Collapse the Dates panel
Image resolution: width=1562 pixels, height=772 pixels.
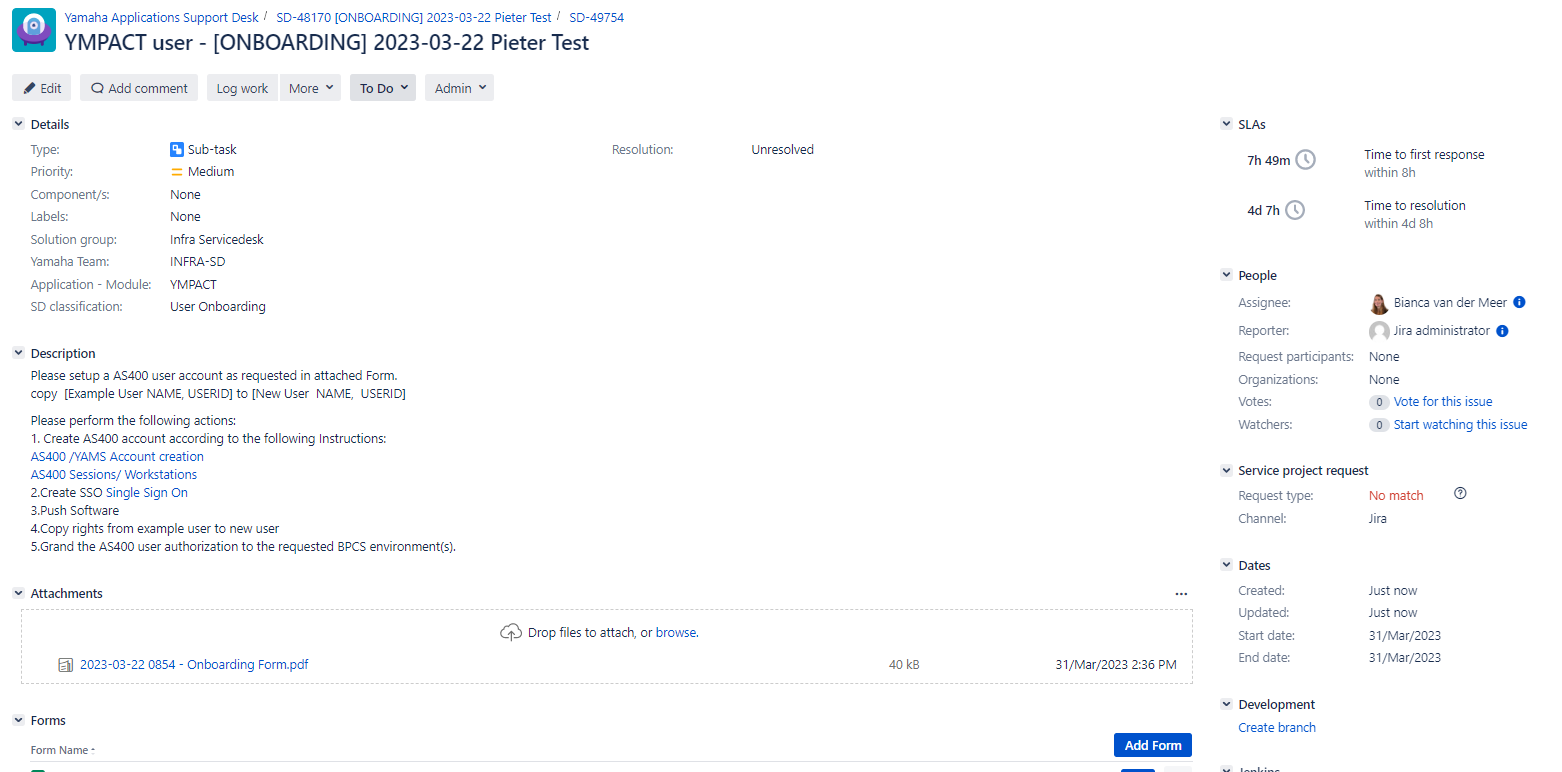pos(1227,565)
